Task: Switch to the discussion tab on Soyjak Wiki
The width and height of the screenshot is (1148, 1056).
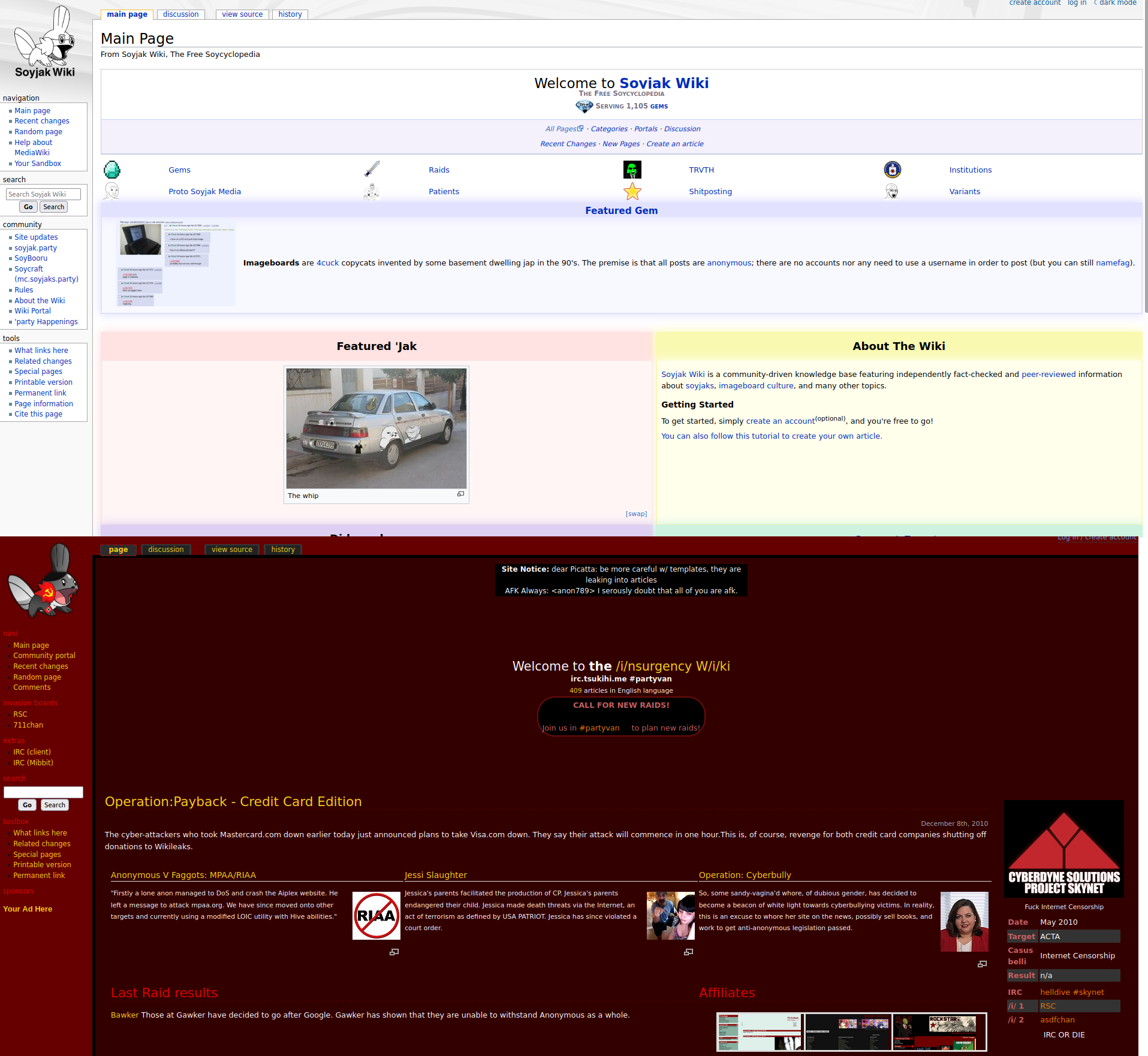Action: click(x=180, y=14)
